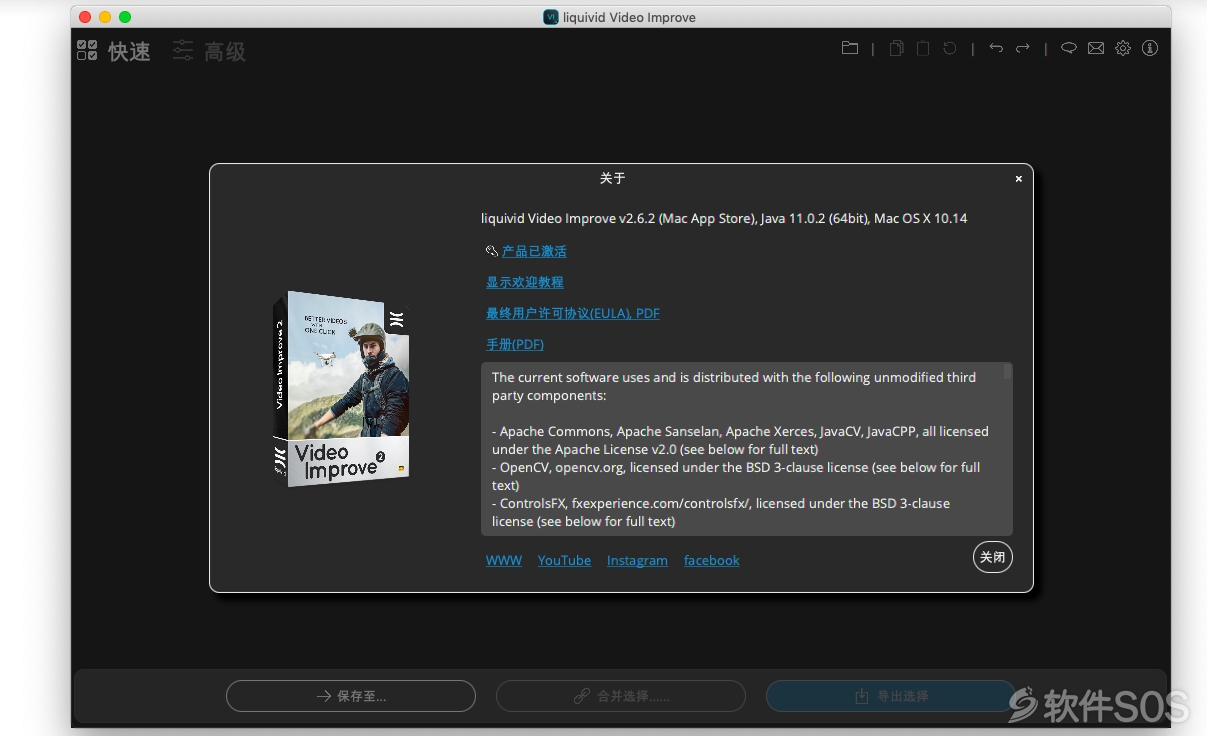Undo with the left arrow icon
This screenshot has width=1207, height=736.
[x=996, y=48]
